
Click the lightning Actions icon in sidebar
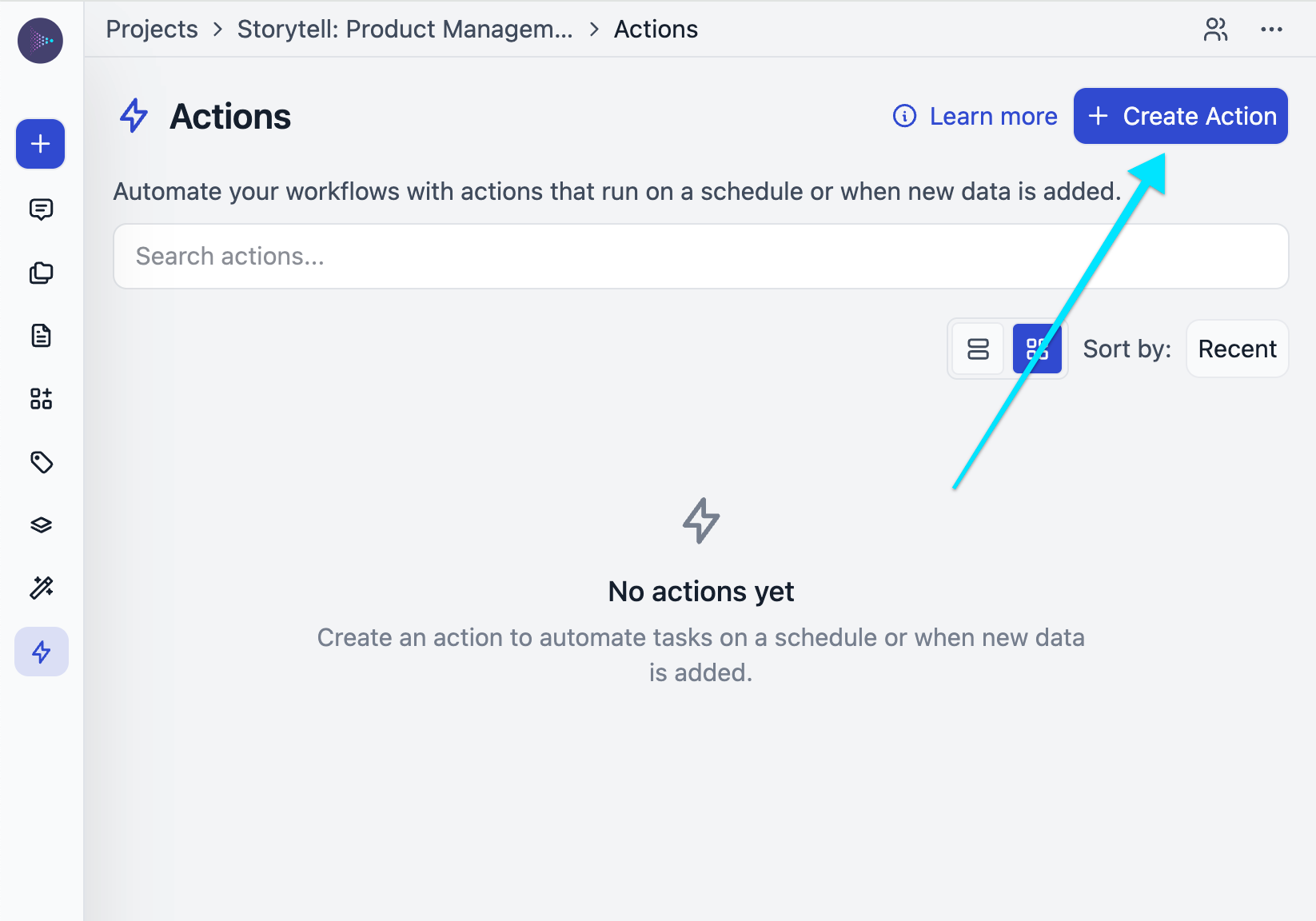point(41,652)
